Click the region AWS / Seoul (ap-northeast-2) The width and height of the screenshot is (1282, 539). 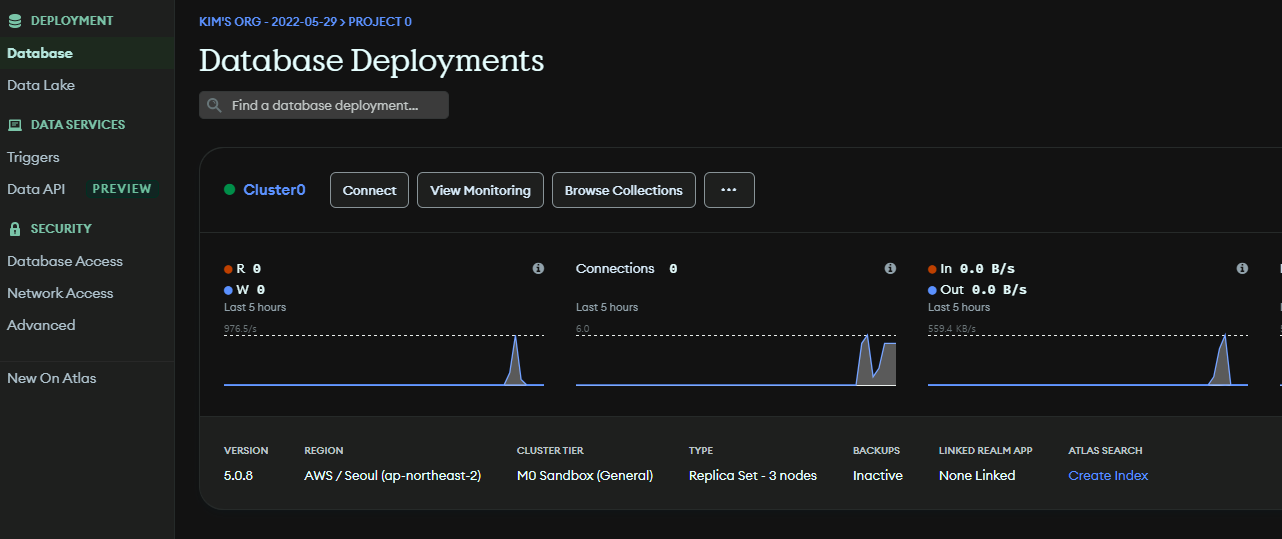[x=392, y=476]
